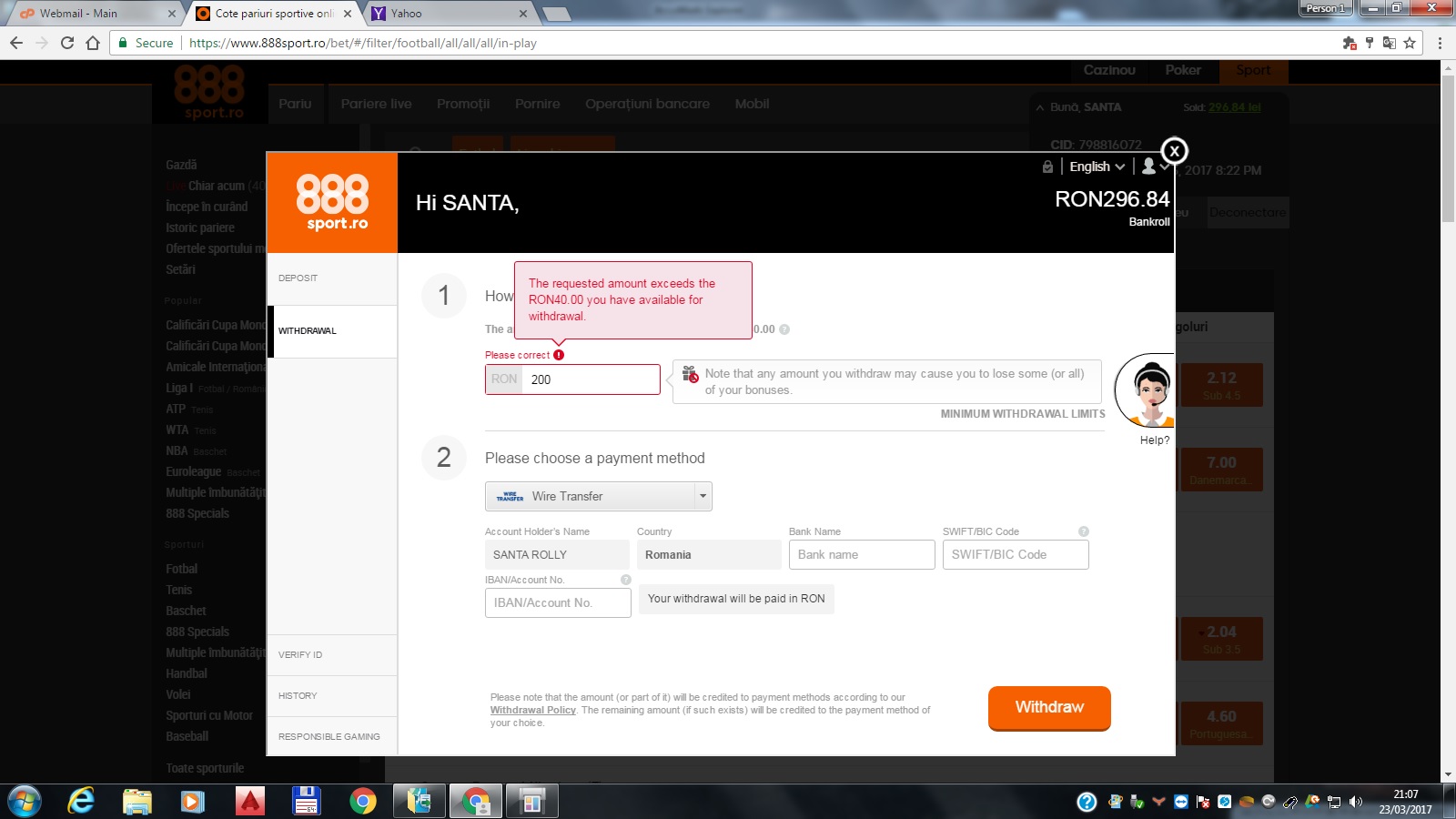The width and height of the screenshot is (1456, 819).
Task: Click the help icon for IBAN/Account No.
Action: (626, 580)
